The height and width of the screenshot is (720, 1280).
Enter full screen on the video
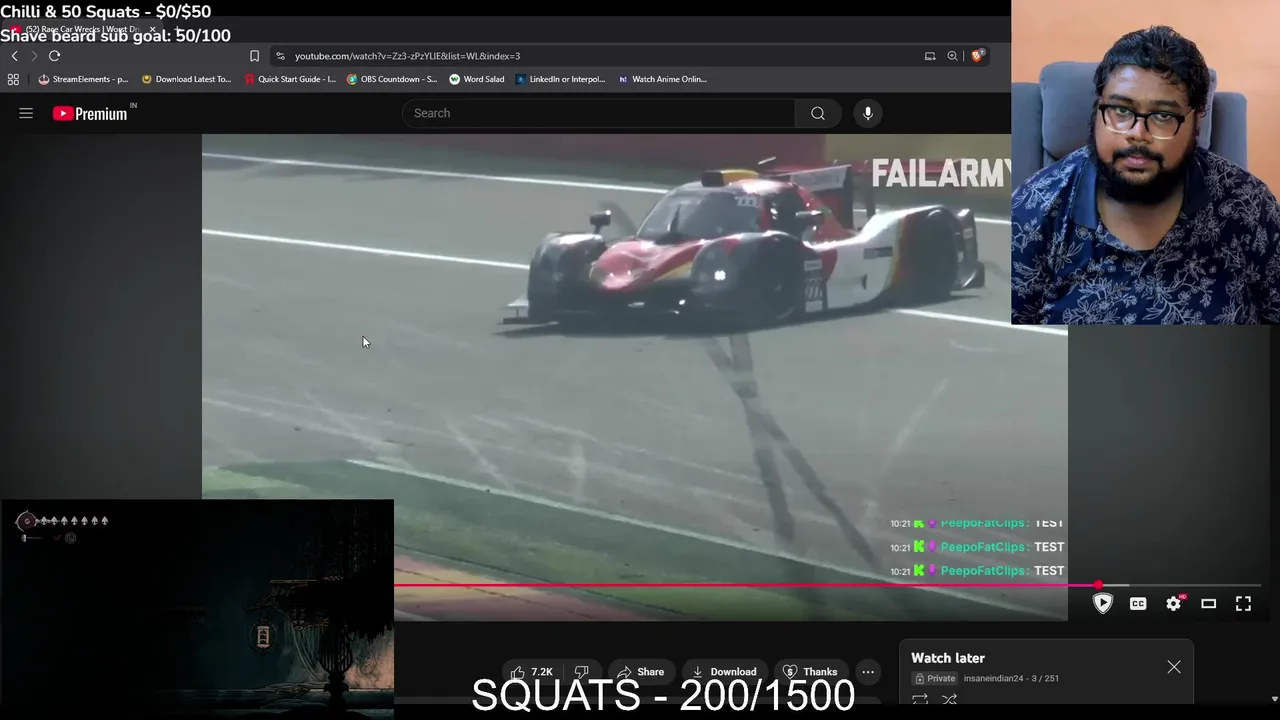[x=1243, y=604]
